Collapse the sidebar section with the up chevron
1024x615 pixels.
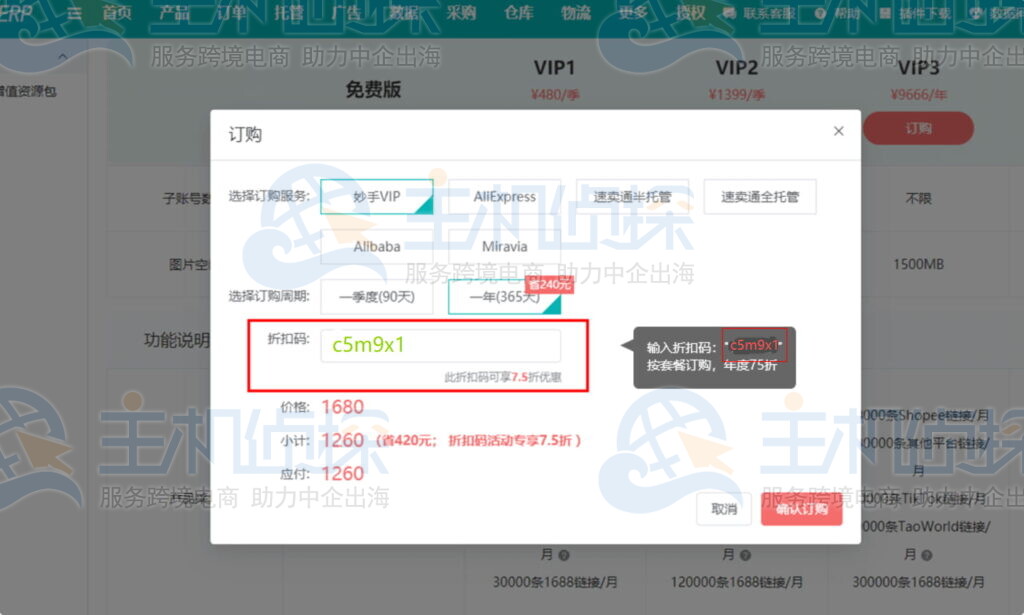point(63,57)
